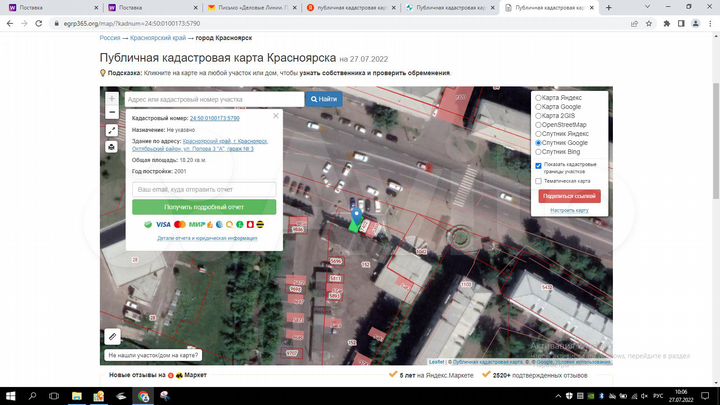Open the measure ruler tool on map
This screenshot has height=405, width=720.
coord(112,337)
